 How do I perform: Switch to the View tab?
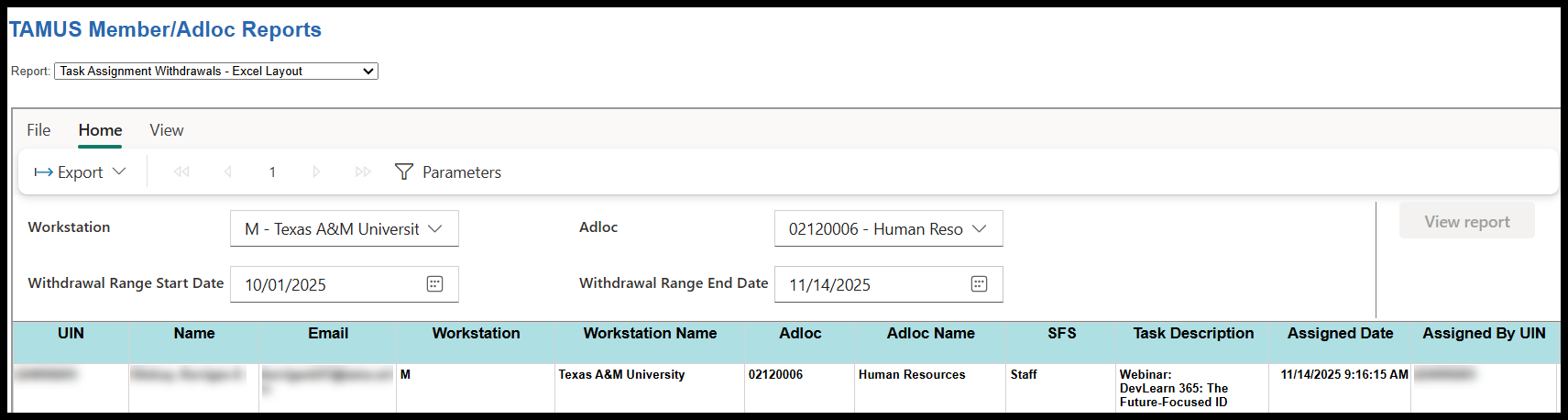(x=167, y=130)
